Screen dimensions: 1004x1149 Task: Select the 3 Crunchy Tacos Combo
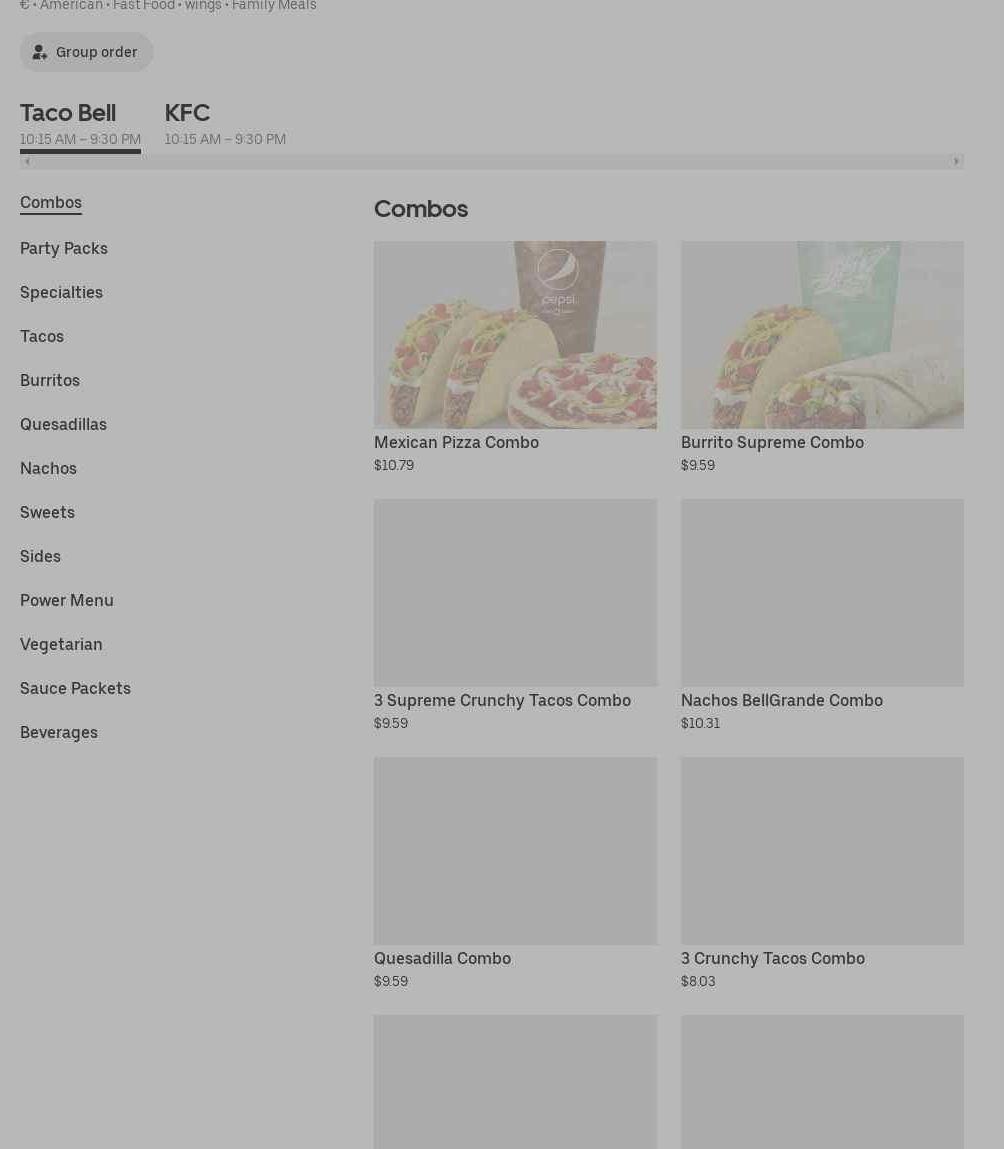pos(772,958)
